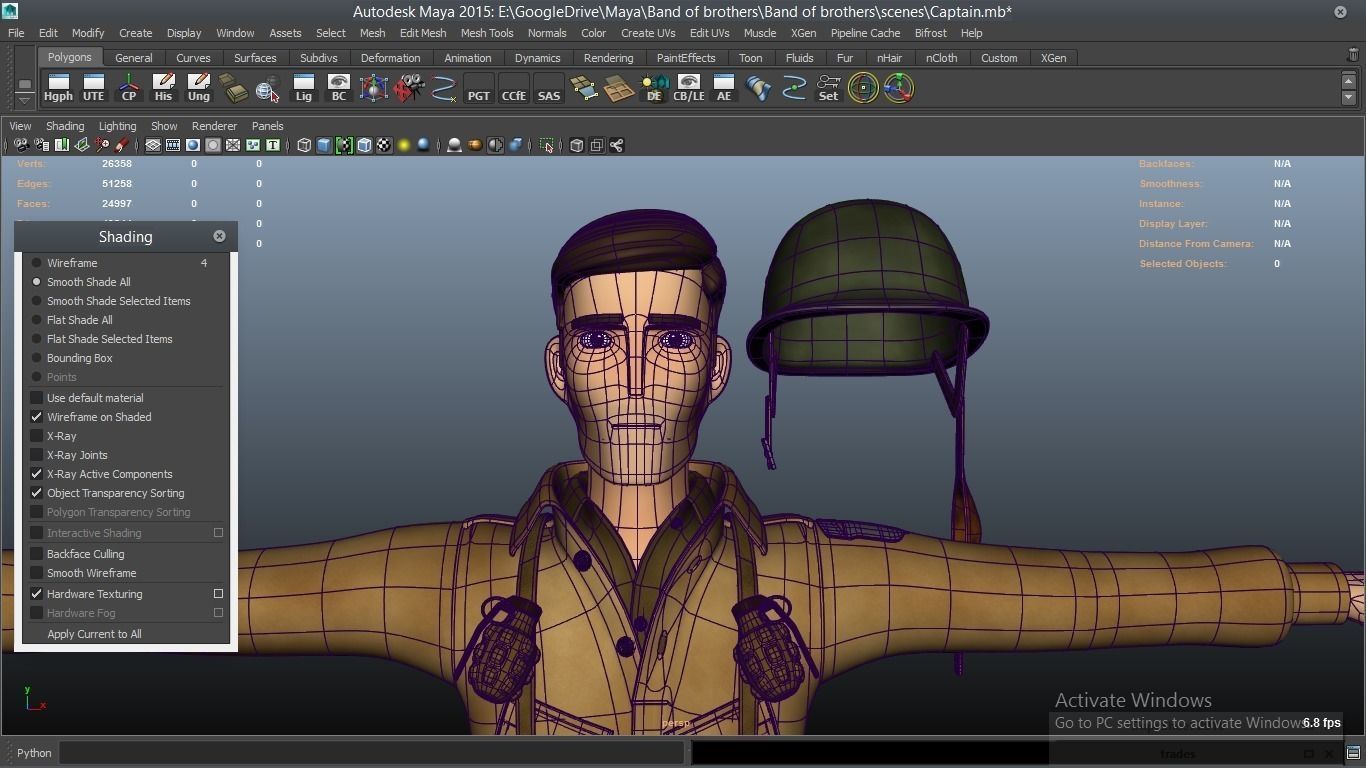This screenshot has width=1366, height=768.
Task: Click the Ung ungroup shelf icon
Action: tap(198, 88)
